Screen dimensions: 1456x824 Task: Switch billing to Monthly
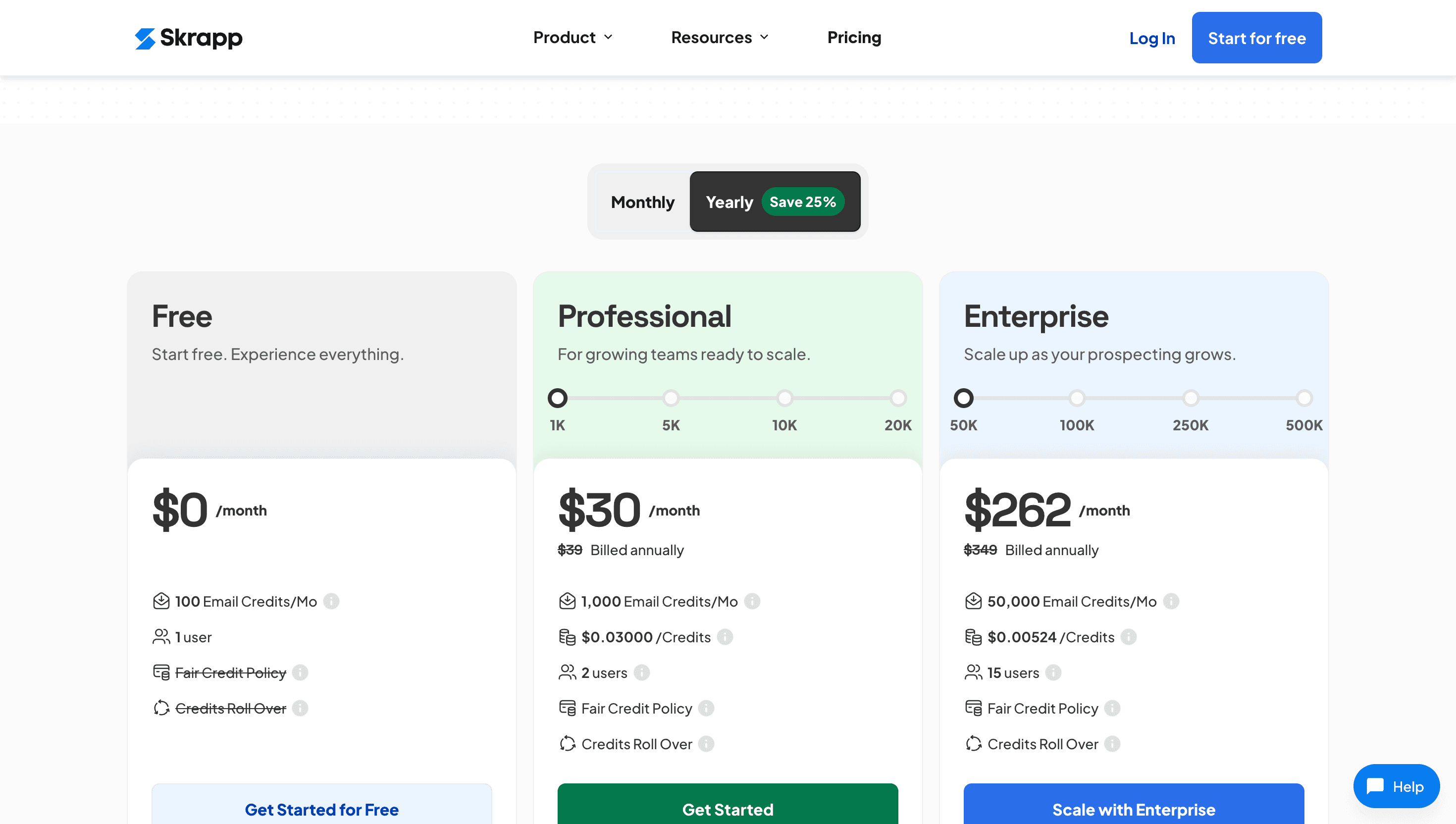642,202
